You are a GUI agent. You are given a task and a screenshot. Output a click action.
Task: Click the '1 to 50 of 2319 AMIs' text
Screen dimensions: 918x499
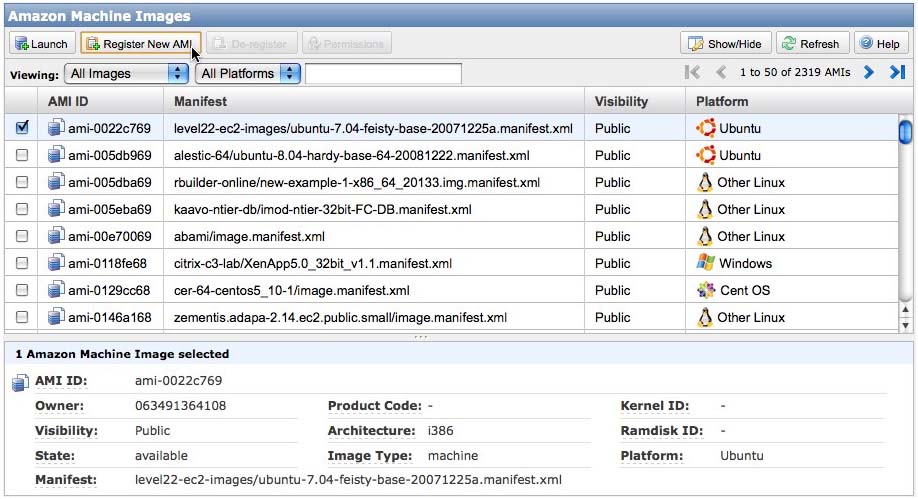(794, 72)
